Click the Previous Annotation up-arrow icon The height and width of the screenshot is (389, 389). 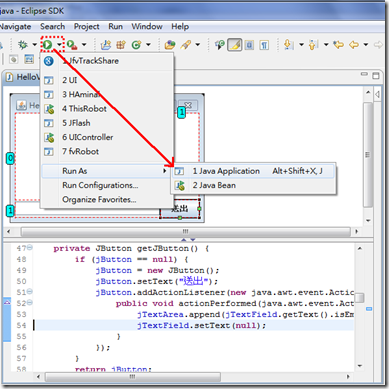pyautogui.click(x=313, y=44)
